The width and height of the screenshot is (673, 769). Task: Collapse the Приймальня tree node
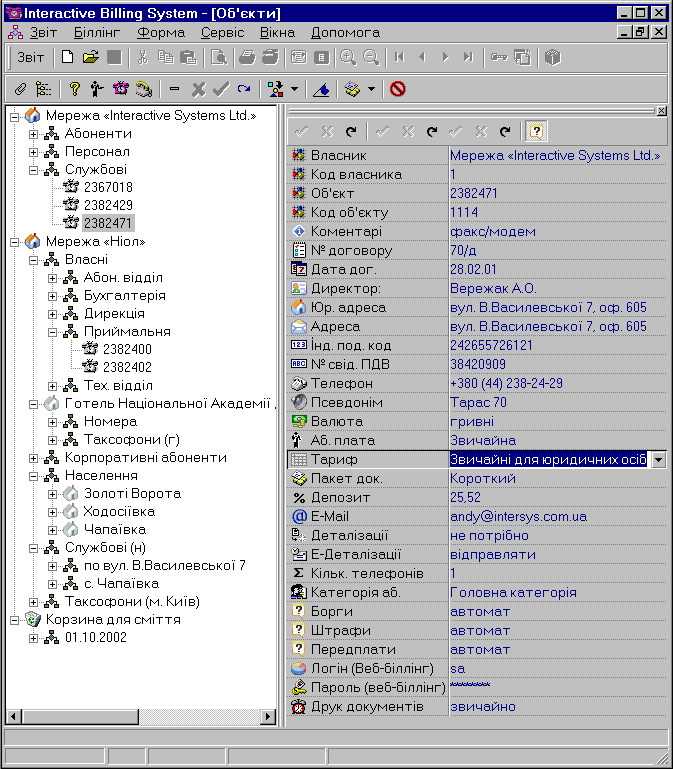(52, 332)
